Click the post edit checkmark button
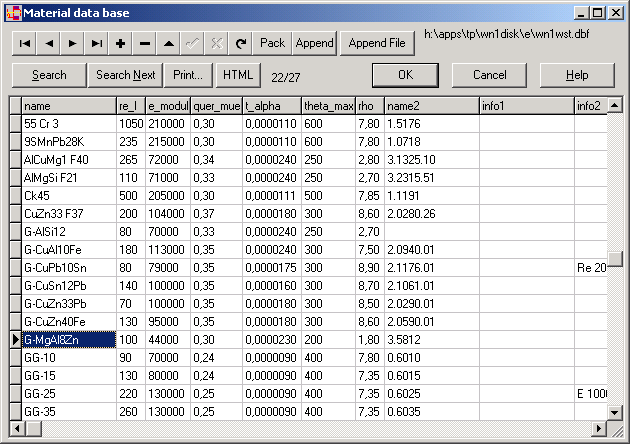The image size is (630, 444). [x=192, y=43]
